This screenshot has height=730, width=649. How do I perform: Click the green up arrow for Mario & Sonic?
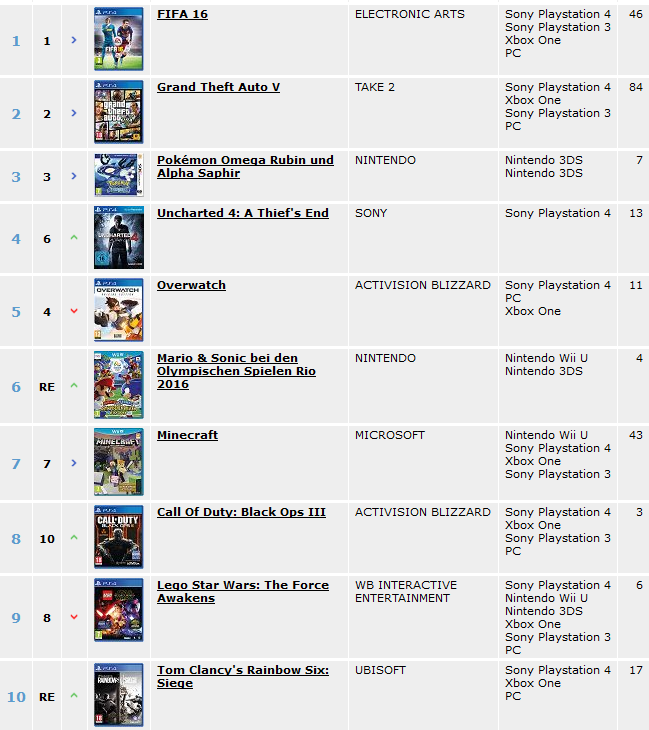74,385
